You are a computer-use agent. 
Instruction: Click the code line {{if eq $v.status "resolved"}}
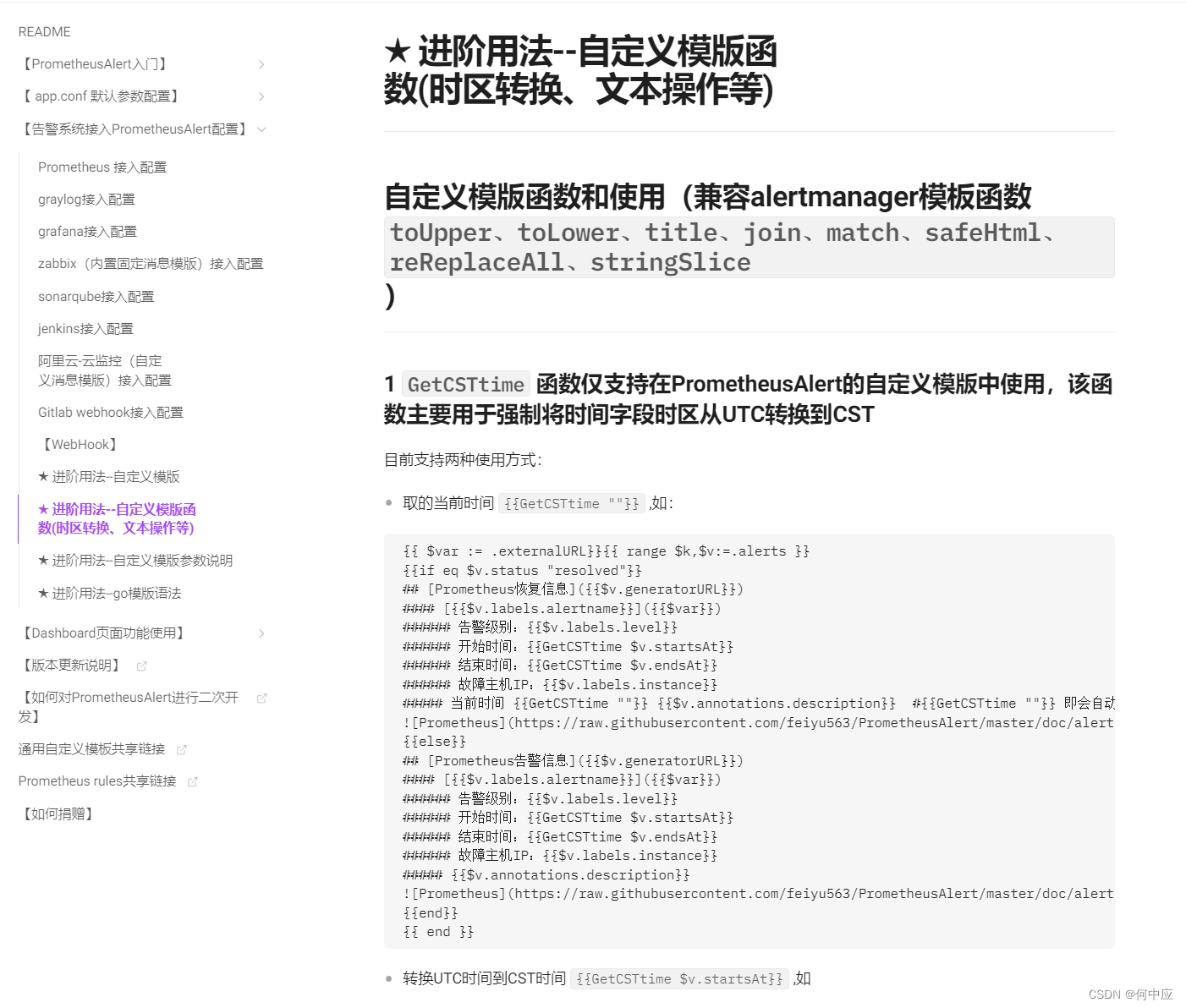coord(523,571)
